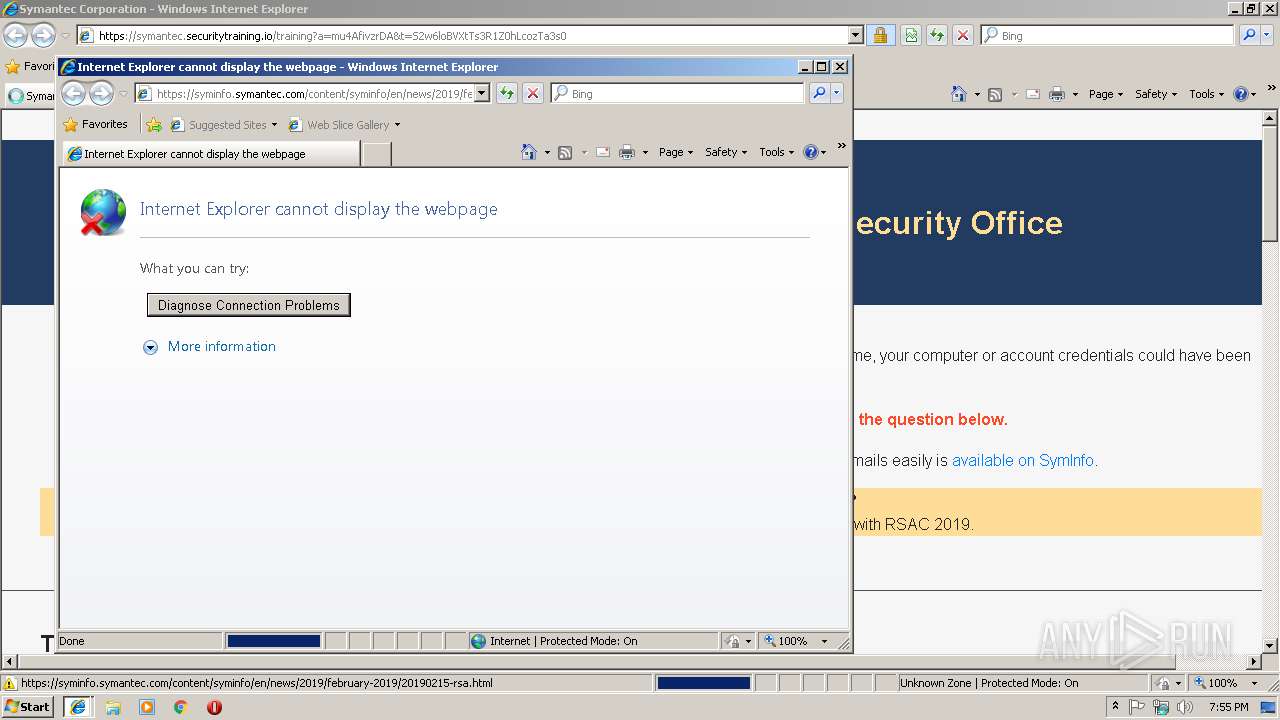1280x720 pixels.
Task: Open search provider dropdown in the front window
Action: 837,93
